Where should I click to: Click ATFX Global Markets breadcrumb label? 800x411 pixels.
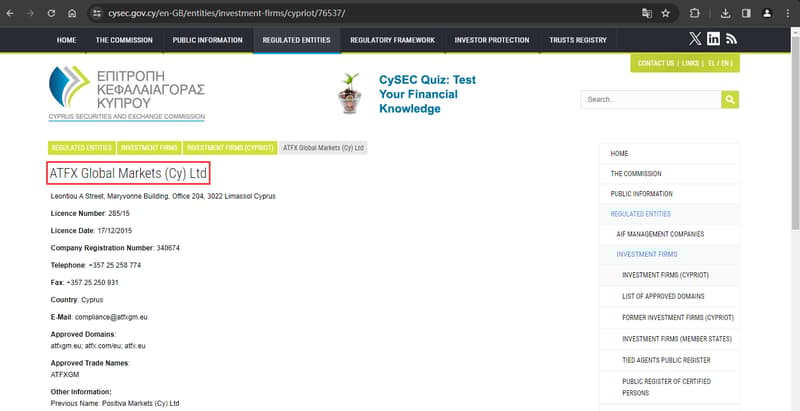tap(323, 148)
